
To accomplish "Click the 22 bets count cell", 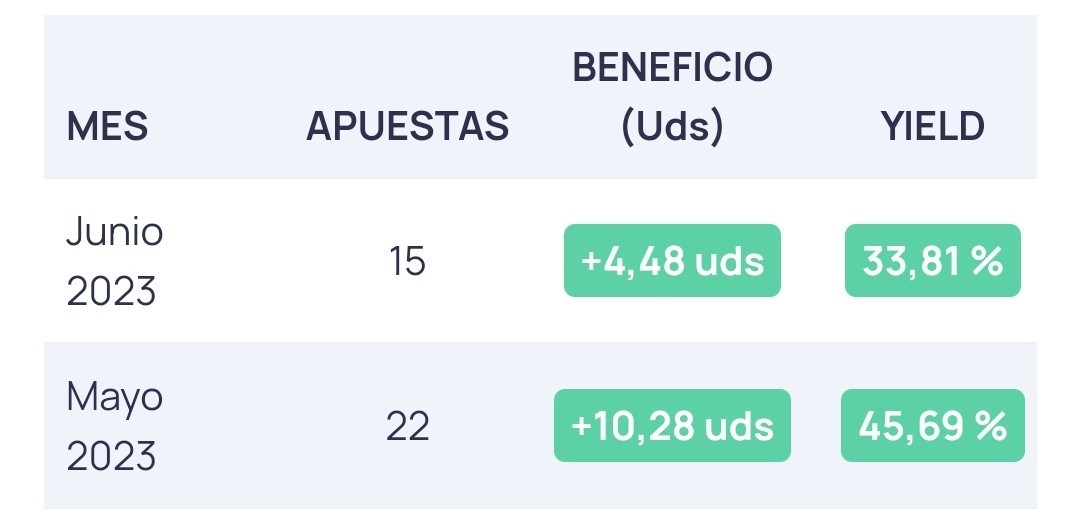I will pos(407,426).
